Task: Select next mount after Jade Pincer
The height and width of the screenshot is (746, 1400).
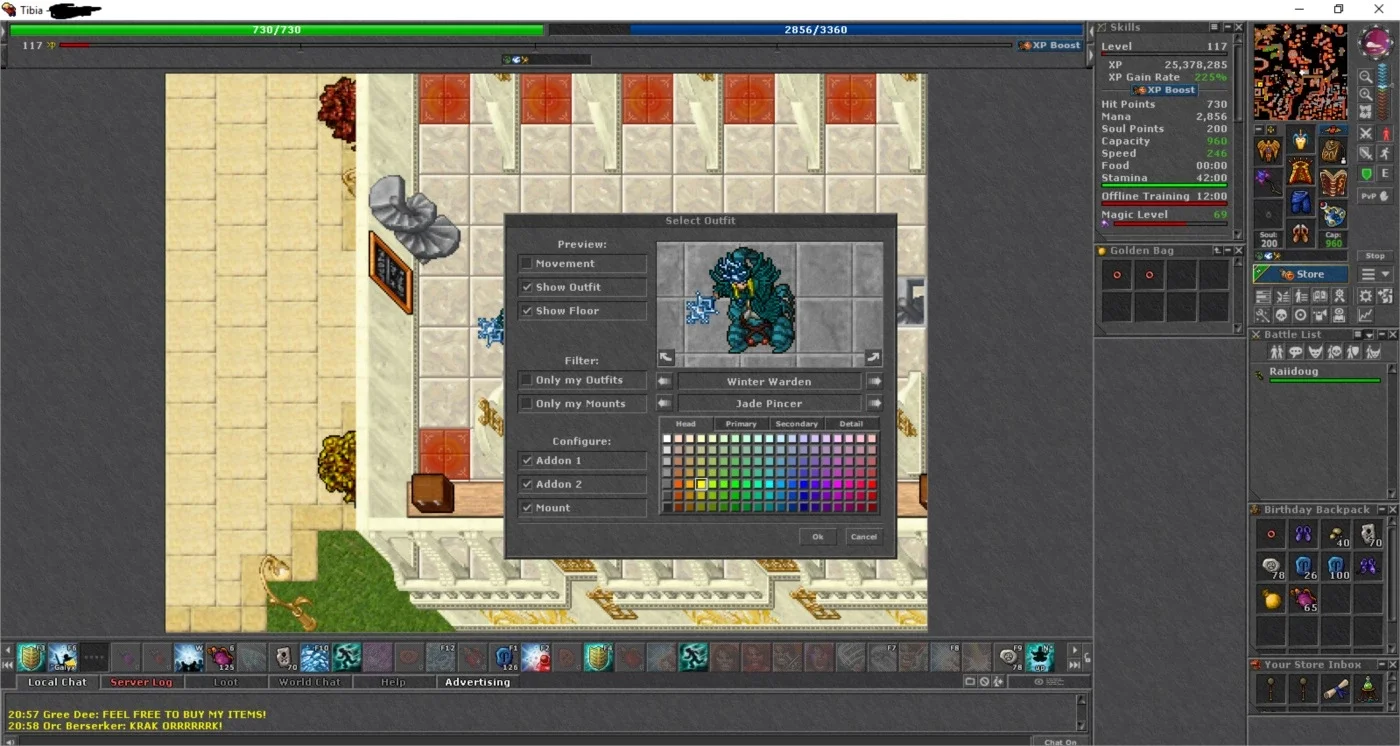Action: click(x=875, y=404)
